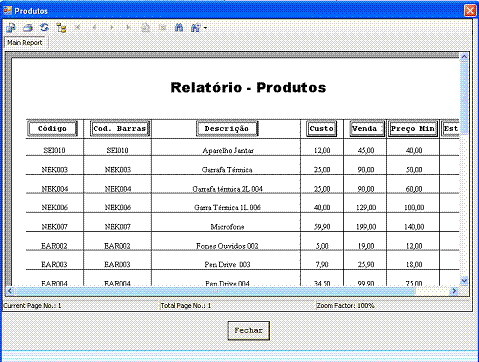Select the Main Report tab

[x=25, y=42]
